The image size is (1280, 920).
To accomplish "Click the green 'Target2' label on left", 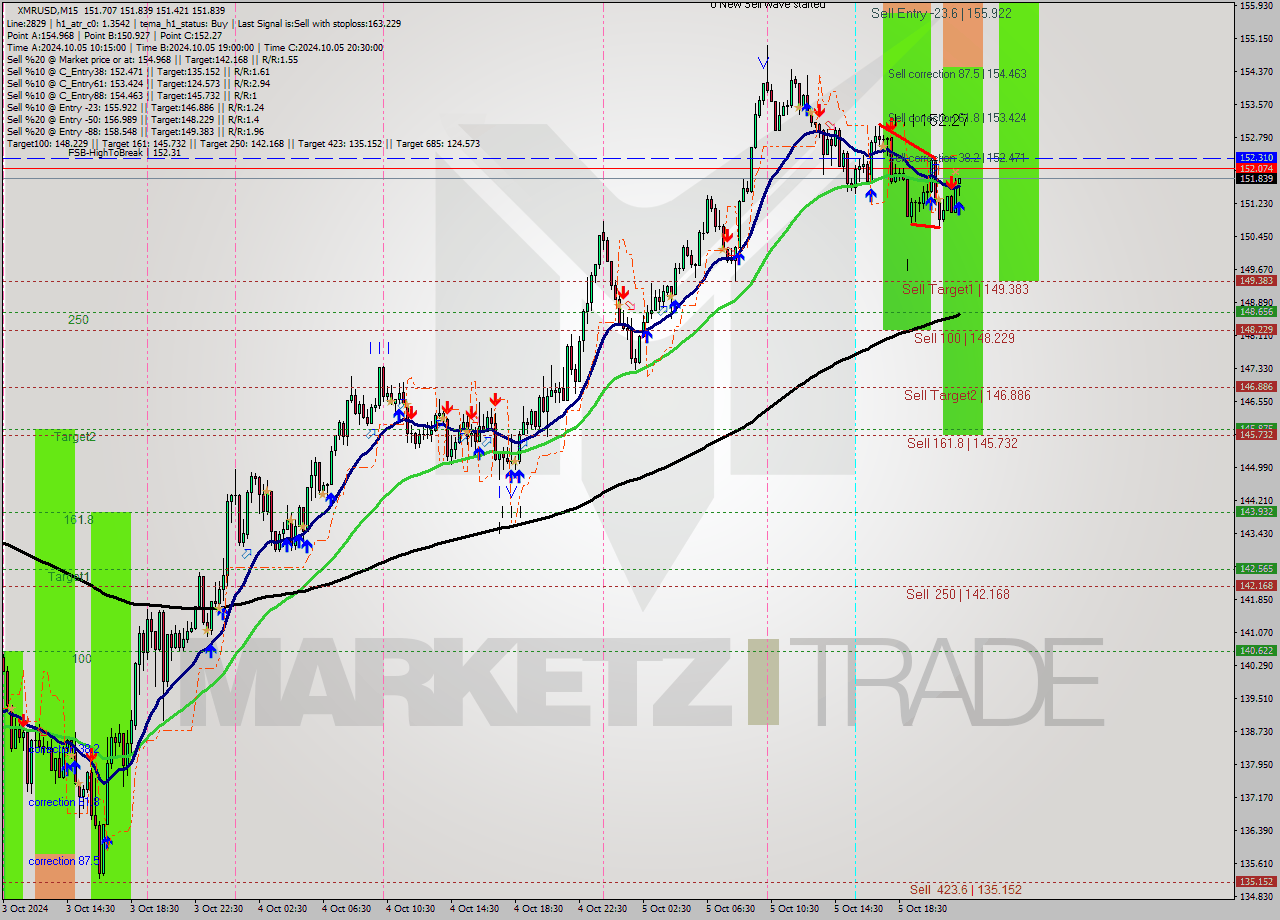I will [x=75, y=437].
